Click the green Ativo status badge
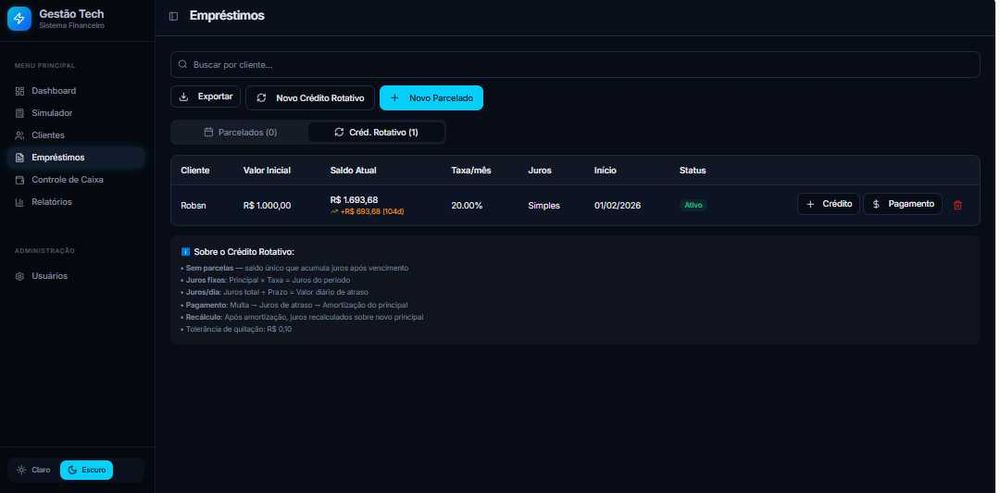Image resolution: width=1000 pixels, height=493 pixels. (693, 205)
